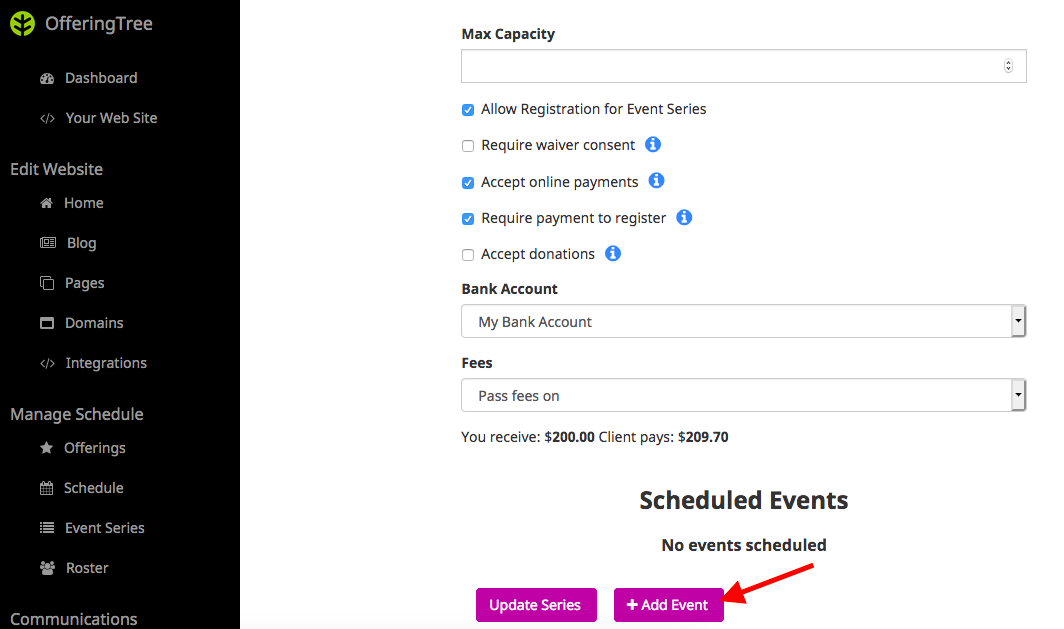The width and height of the screenshot is (1064, 629).
Task: Open info icon beside Require waiver consent
Action: [x=653, y=145]
